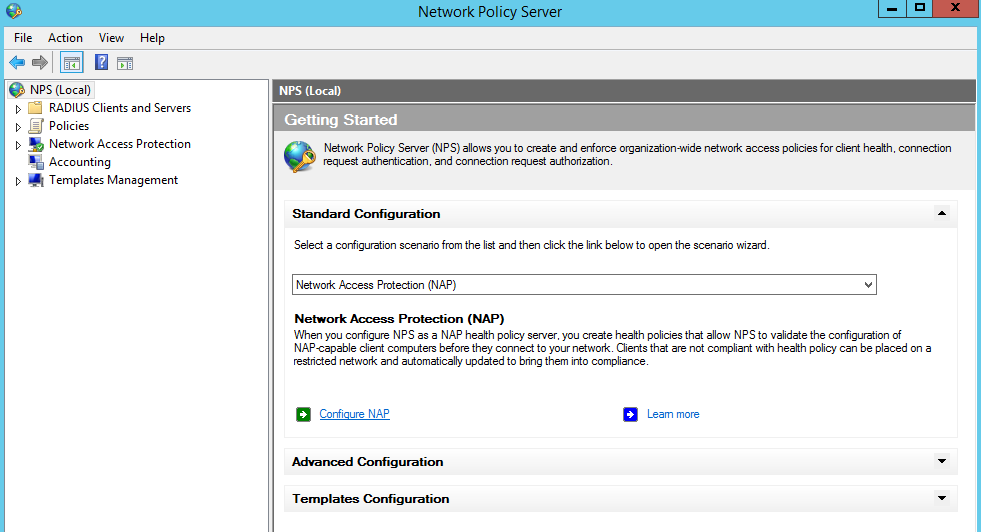This screenshot has width=981, height=532.
Task: Select the Templates Management label
Action: coord(113,180)
